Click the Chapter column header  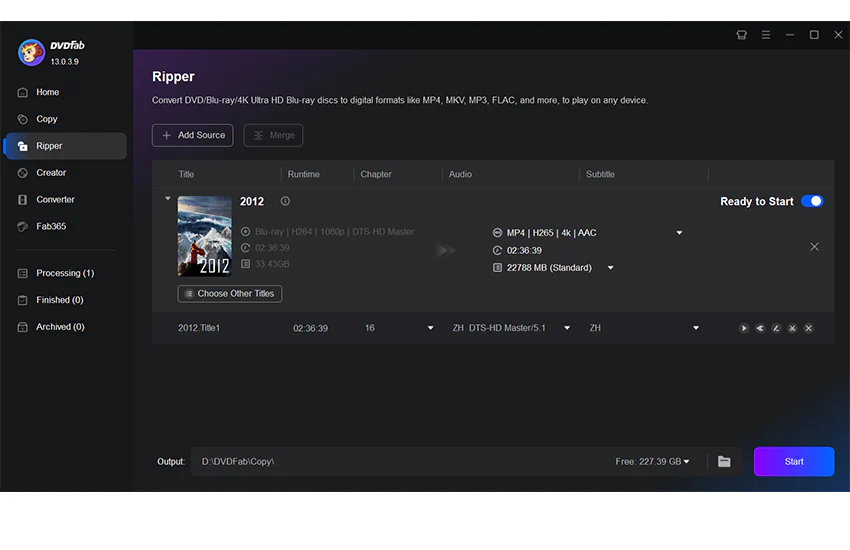point(376,174)
